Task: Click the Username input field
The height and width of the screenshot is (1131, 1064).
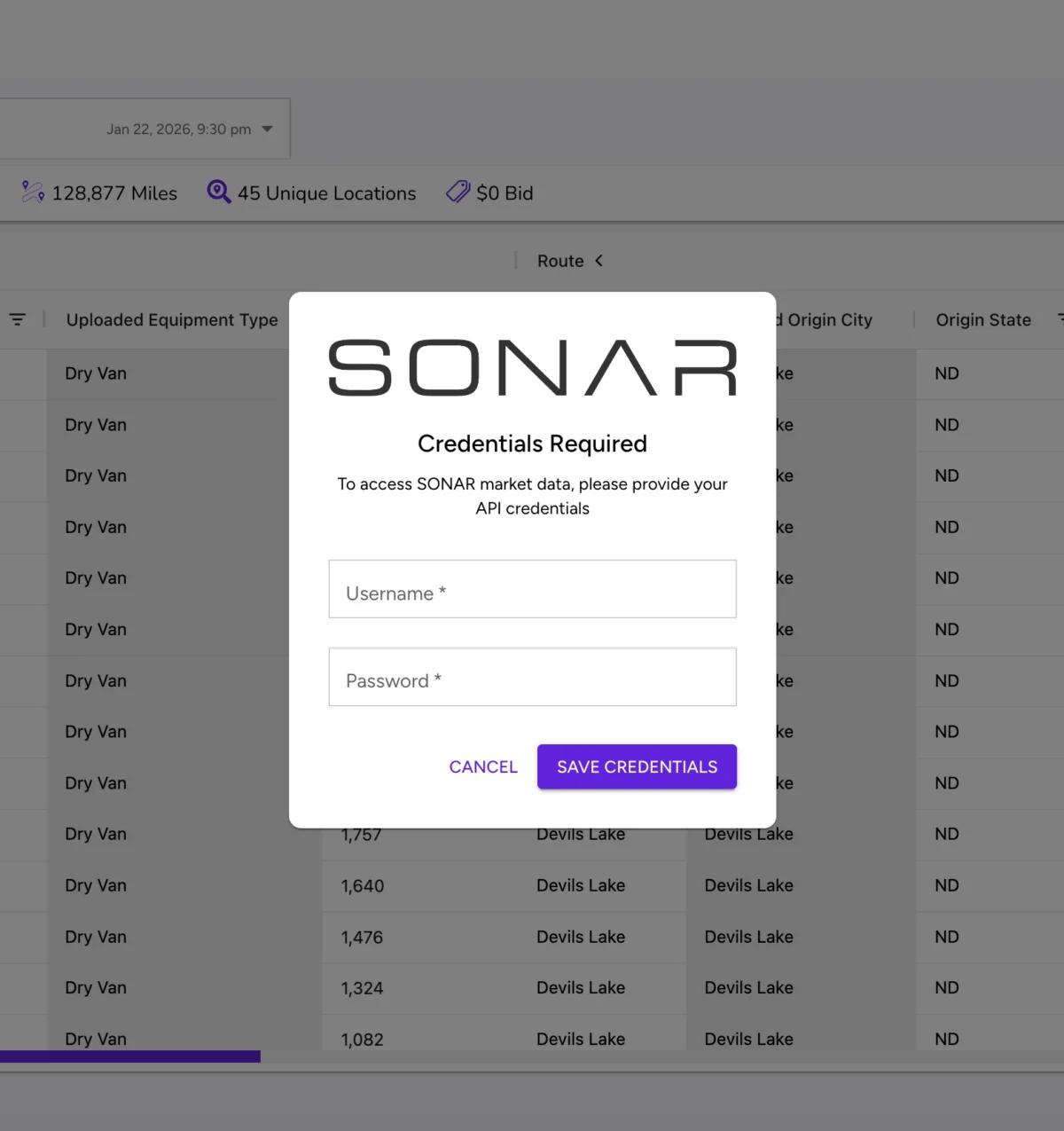Action: tap(532, 589)
